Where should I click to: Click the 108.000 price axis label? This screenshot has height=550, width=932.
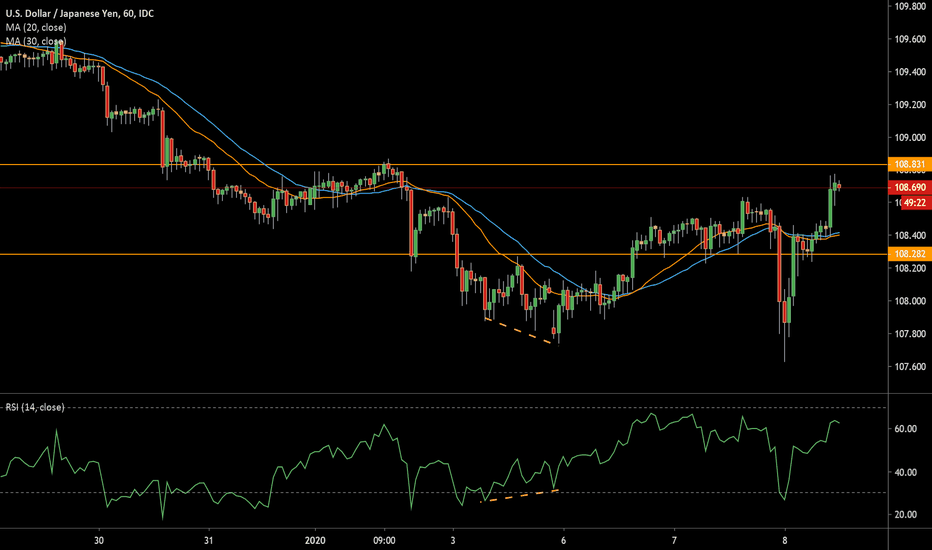click(x=910, y=301)
